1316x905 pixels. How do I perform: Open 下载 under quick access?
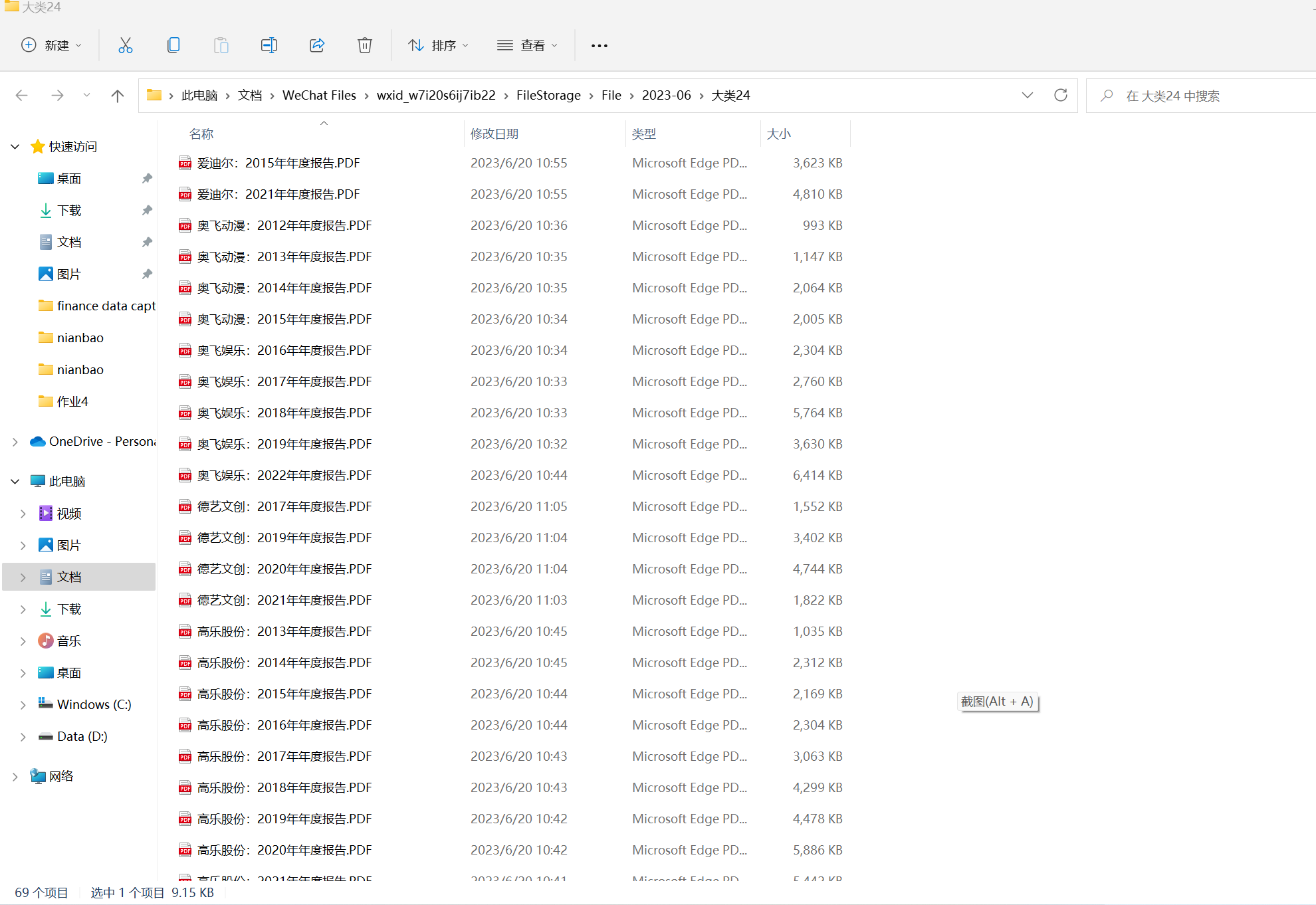(x=69, y=211)
